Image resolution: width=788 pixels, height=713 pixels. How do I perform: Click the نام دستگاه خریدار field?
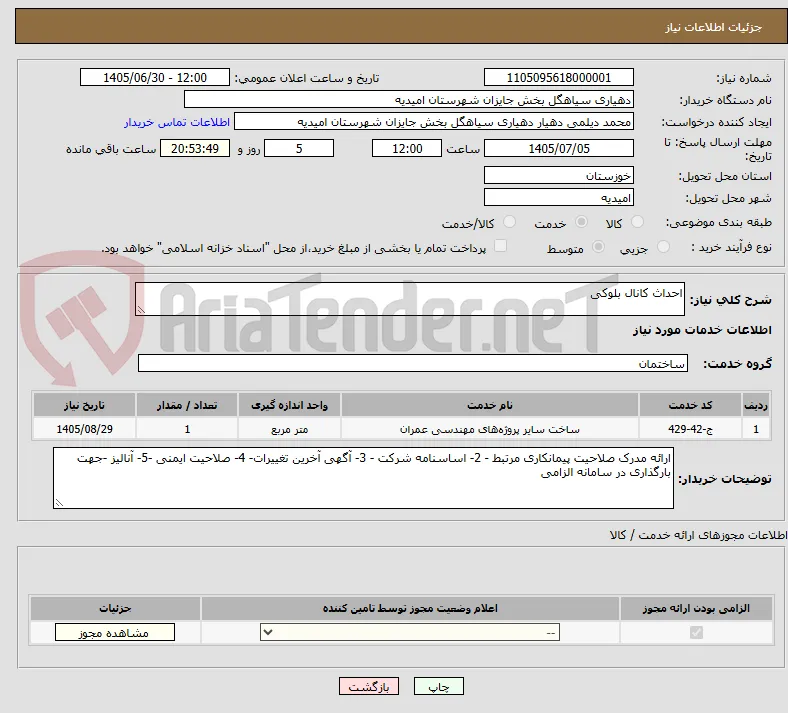pyautogui.click(x=409, y=99)
